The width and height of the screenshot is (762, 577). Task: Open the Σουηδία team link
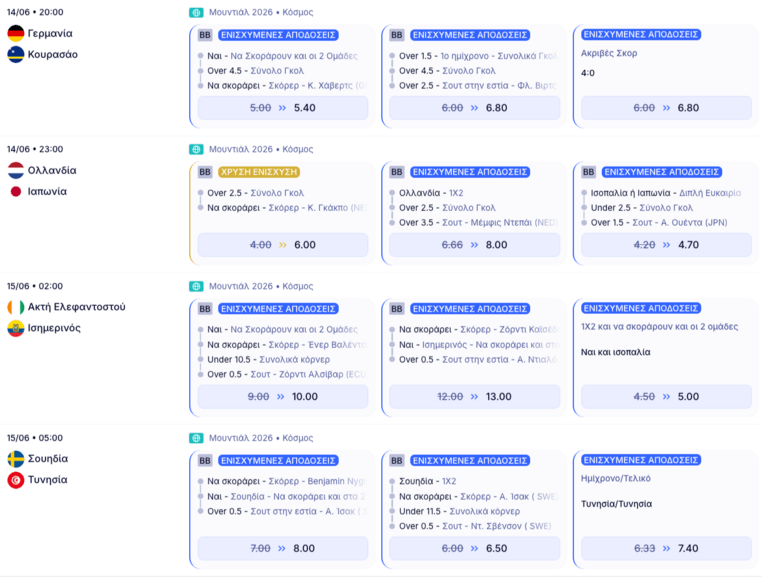[x=48, y=459]
